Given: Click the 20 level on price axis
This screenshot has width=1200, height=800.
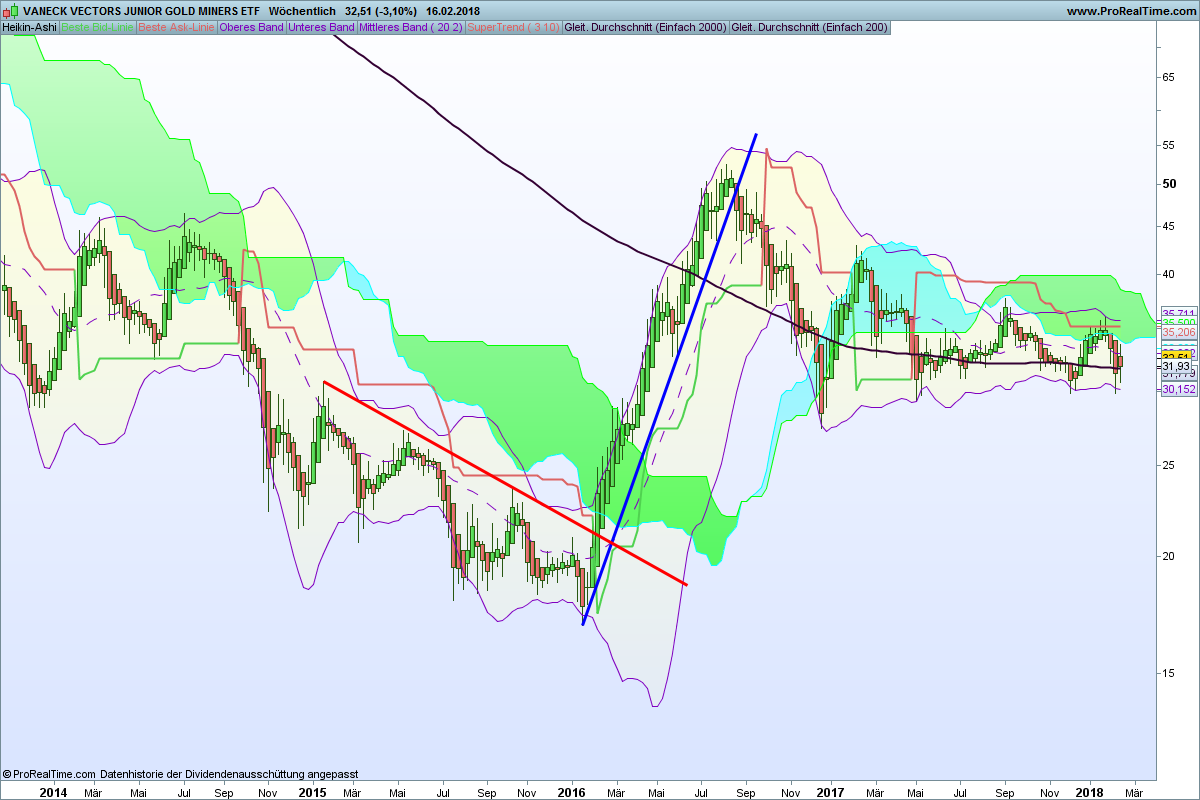Looking at the screenshot, I should [x=1167, y=556].
